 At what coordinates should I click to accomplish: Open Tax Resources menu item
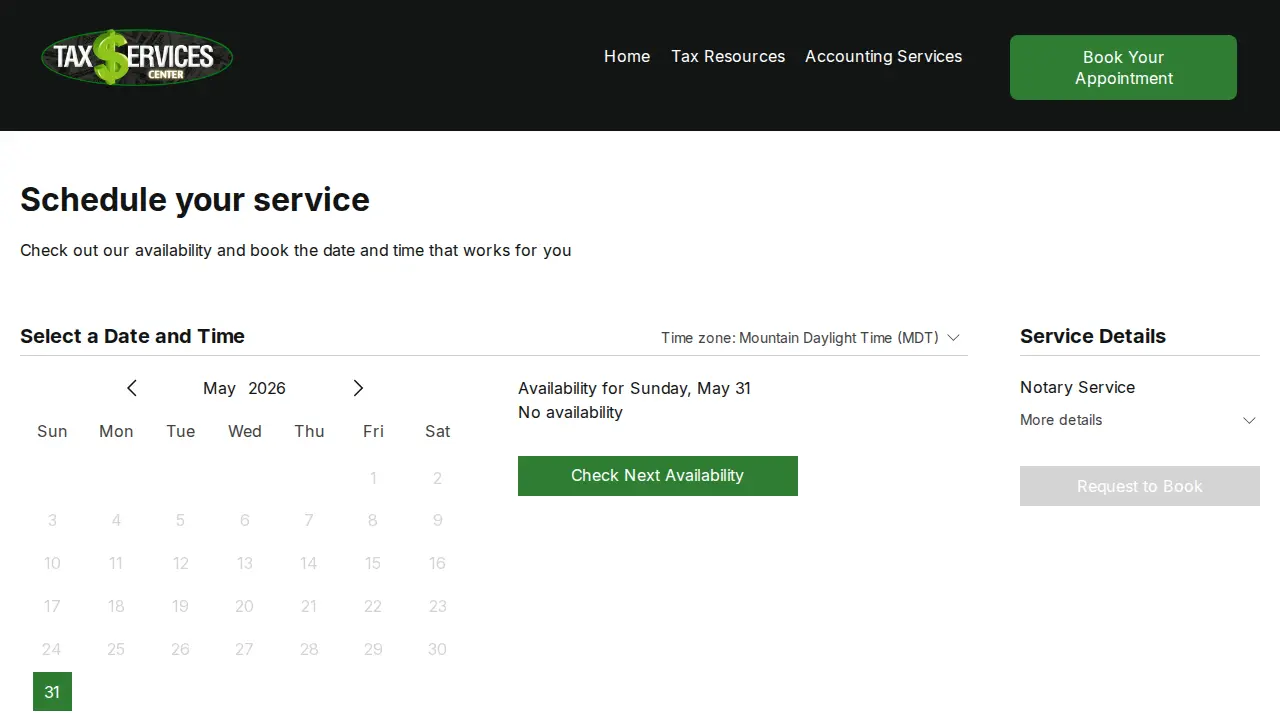click(x=728, y=56)
